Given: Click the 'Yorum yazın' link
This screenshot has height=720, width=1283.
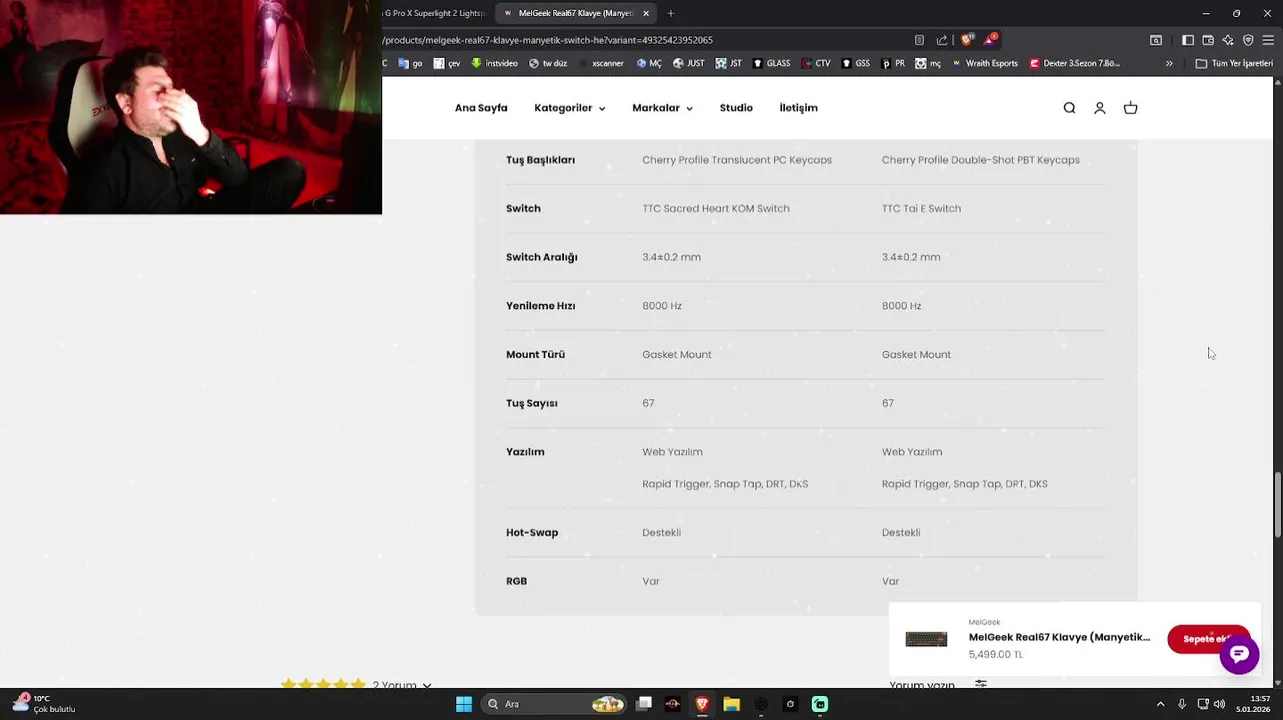Looking at the screenshot, I should click(922, 685).
